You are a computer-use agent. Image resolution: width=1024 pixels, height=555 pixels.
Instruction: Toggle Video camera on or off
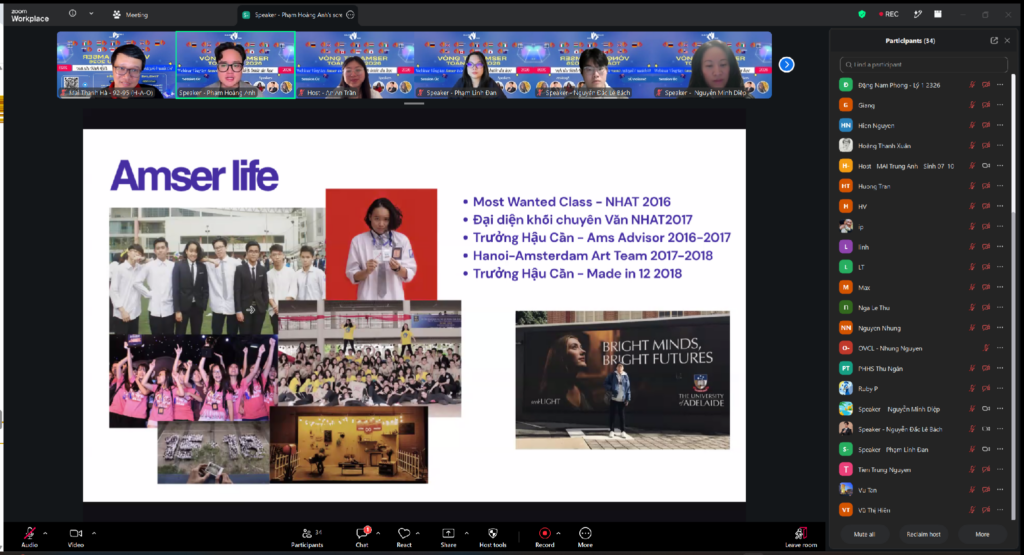(76, 533)
